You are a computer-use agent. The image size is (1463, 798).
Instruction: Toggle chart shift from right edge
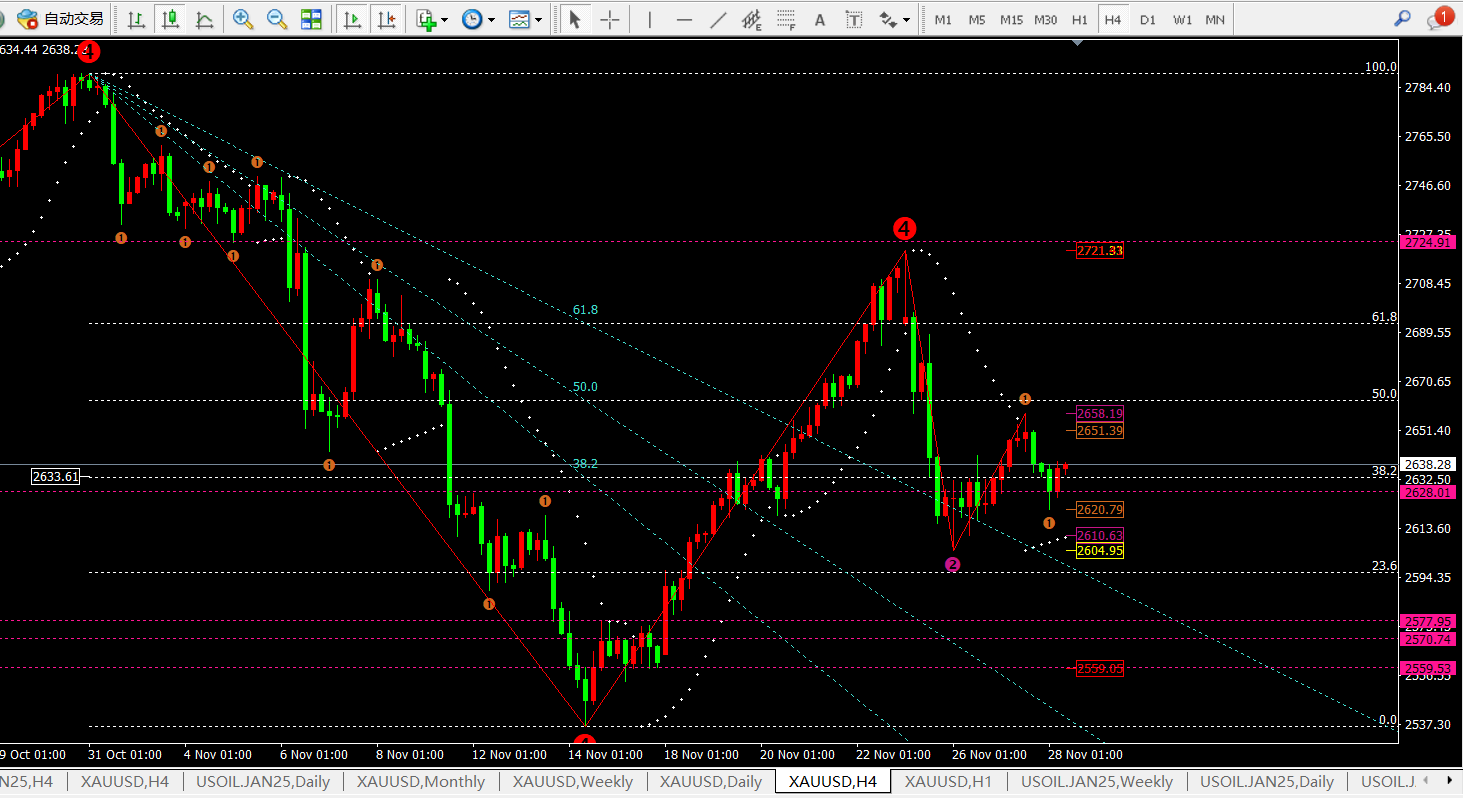coord(385,19)
